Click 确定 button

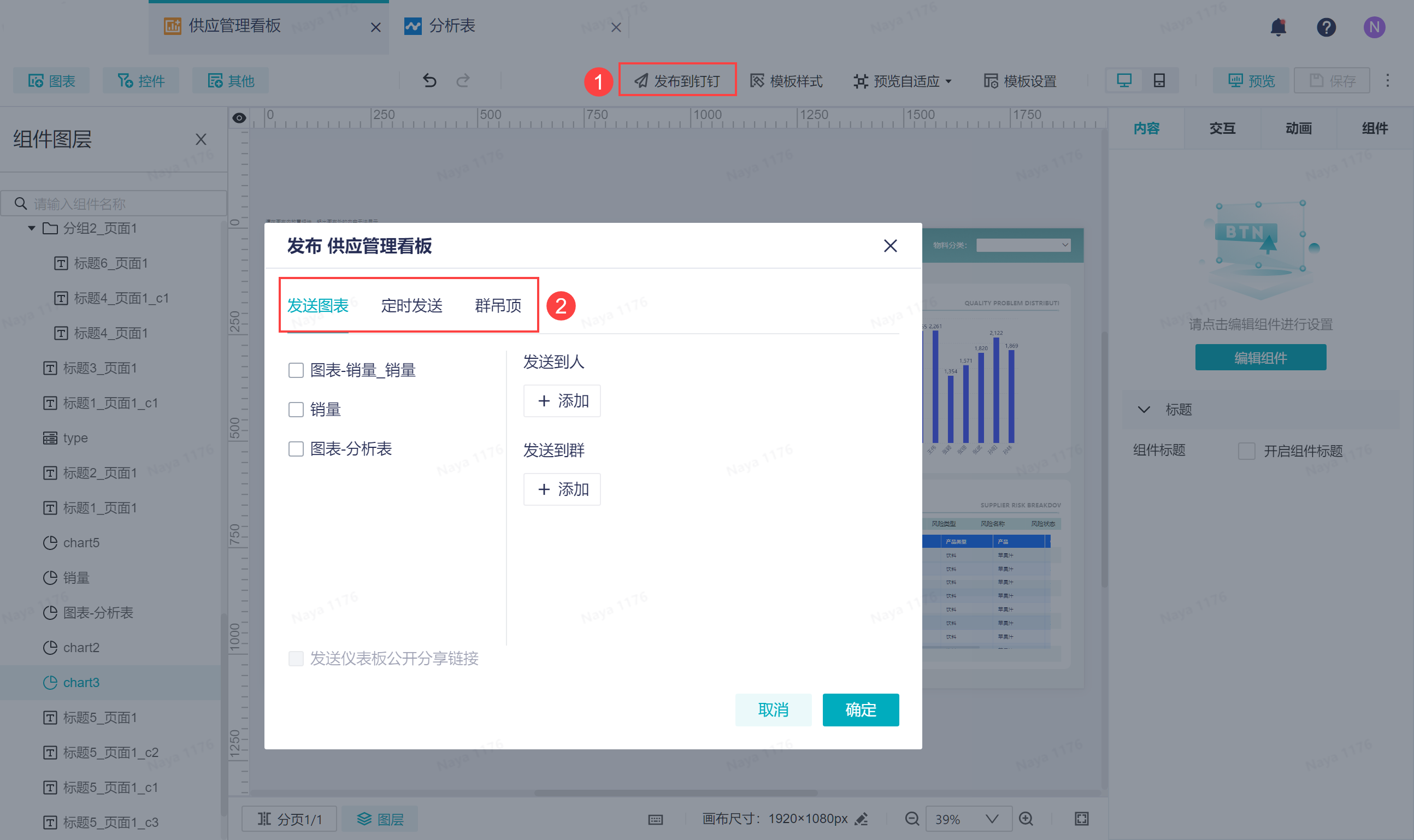[x=860, y=710]
